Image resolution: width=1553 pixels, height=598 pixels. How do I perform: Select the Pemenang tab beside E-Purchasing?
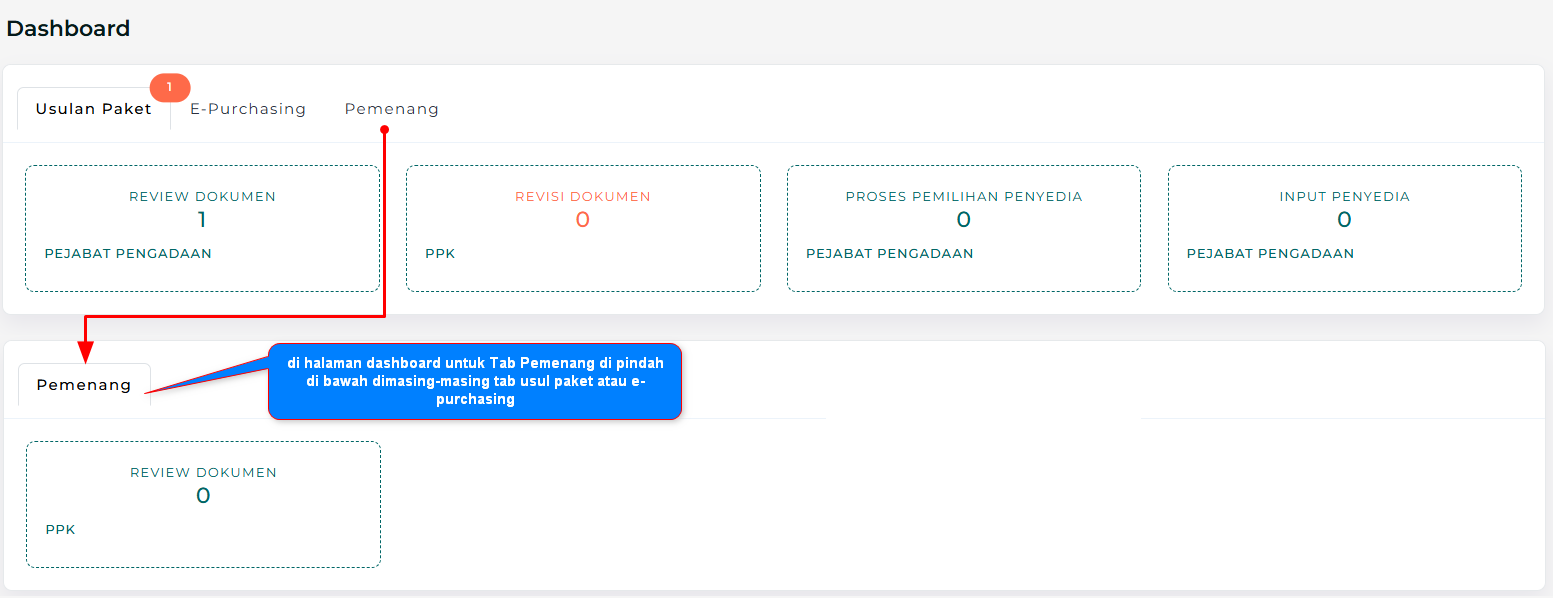click(391, 109)
